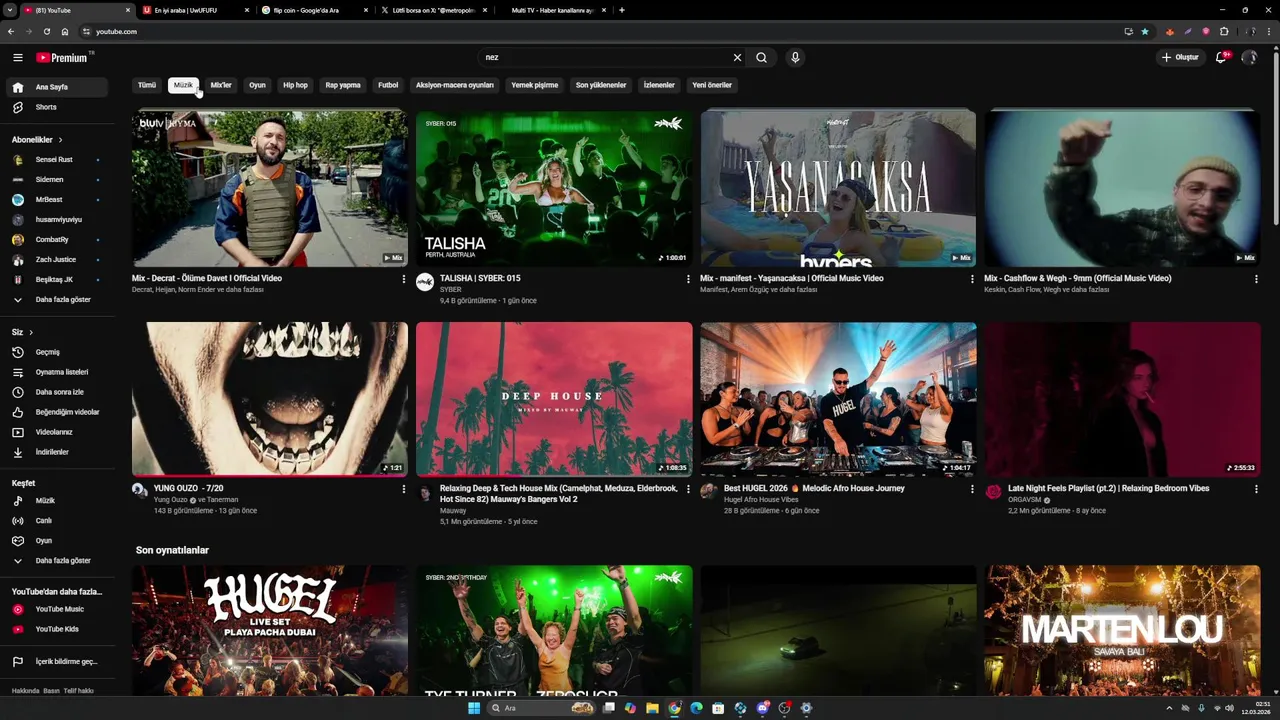The width and height of the screenshot is (1280, 720).
Task: Open Oyun under Keşfet in sidebar
Action: (x=56, y=540)
